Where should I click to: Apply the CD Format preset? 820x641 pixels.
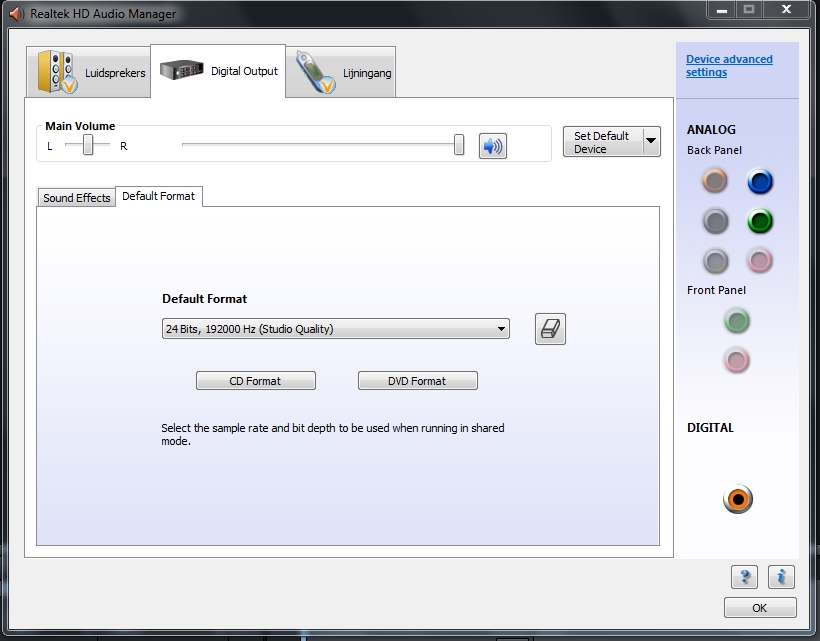255,381
